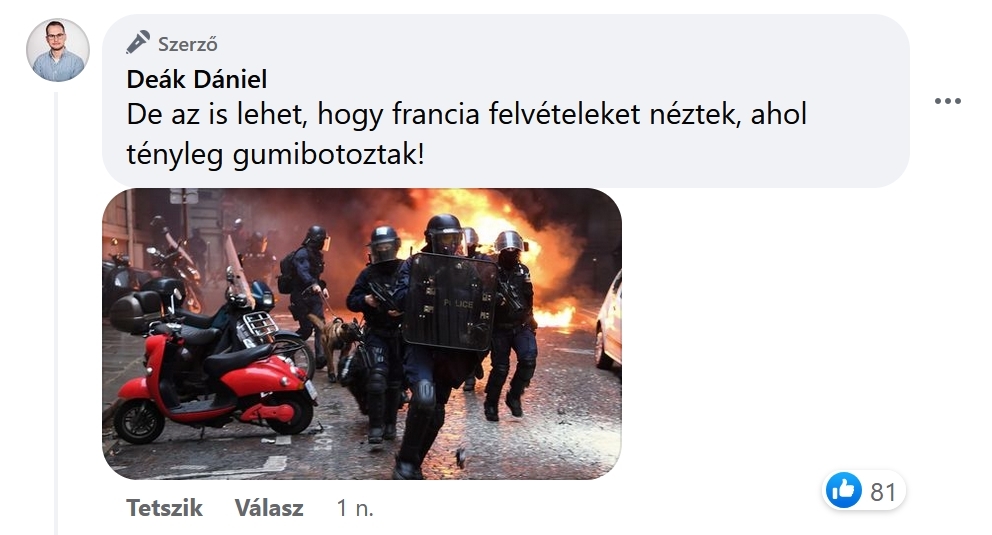Open the three-dot comment options menu
This screenshot has width=992, height=535.
[948, 101]
